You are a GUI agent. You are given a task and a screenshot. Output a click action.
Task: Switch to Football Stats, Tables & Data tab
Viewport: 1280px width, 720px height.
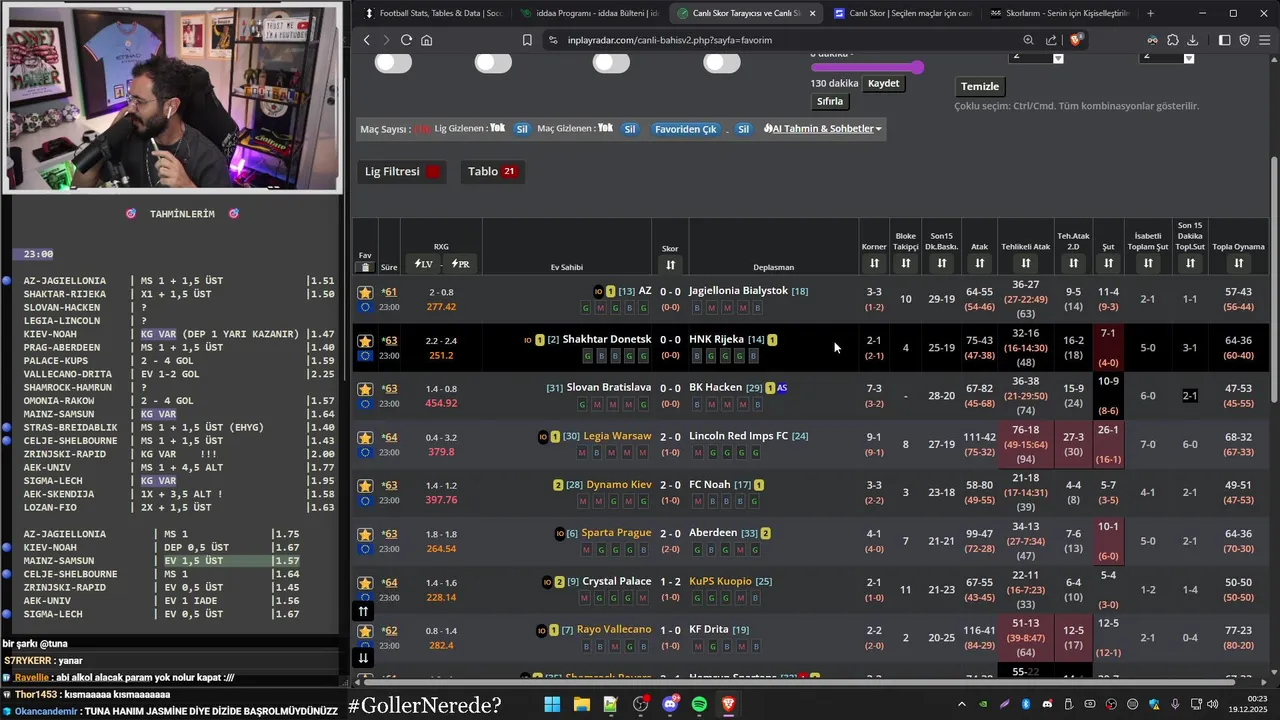coord(433,13)
